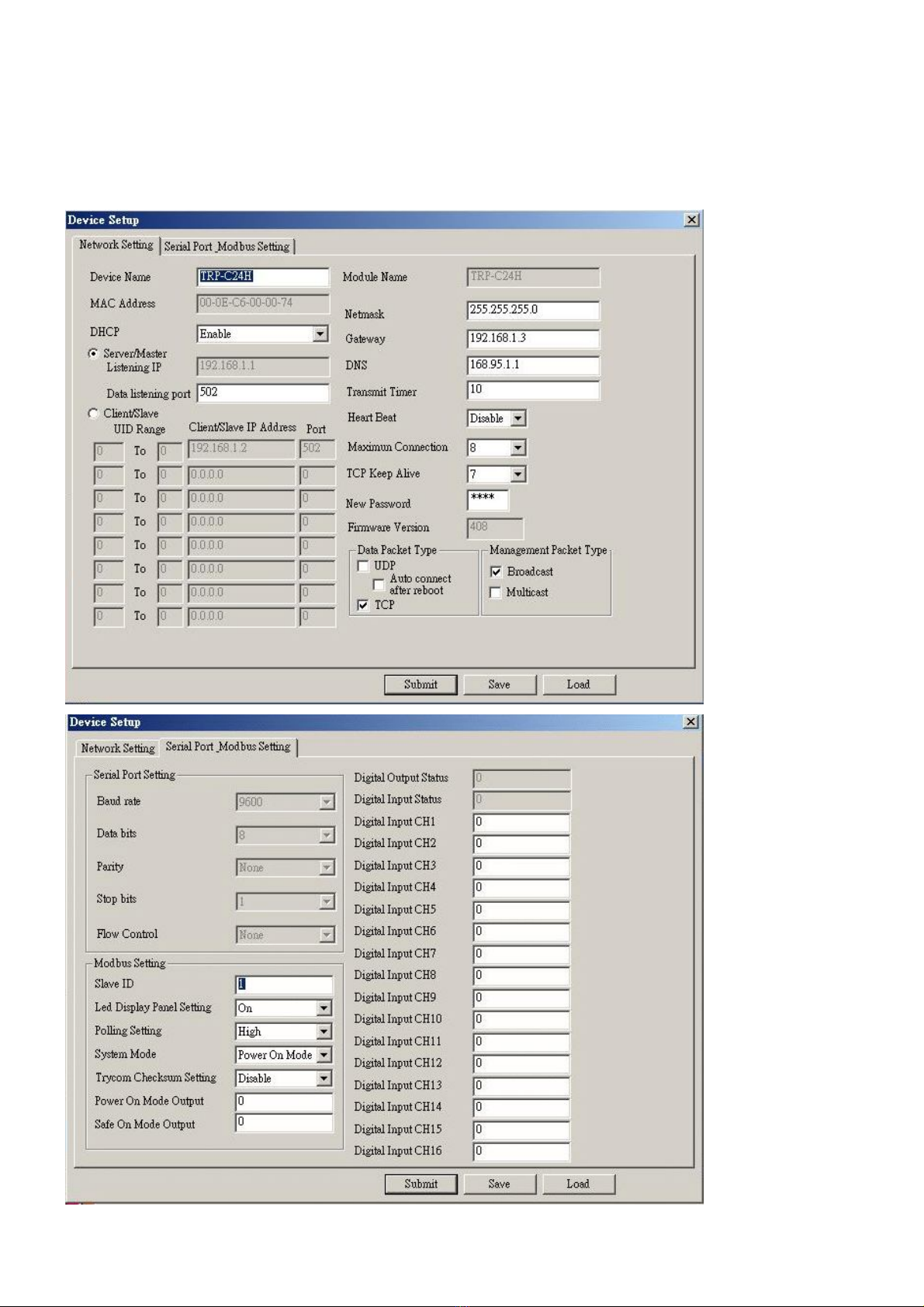
Task: Open the DHCP dropdown
Action: click(x=320, y=334)
